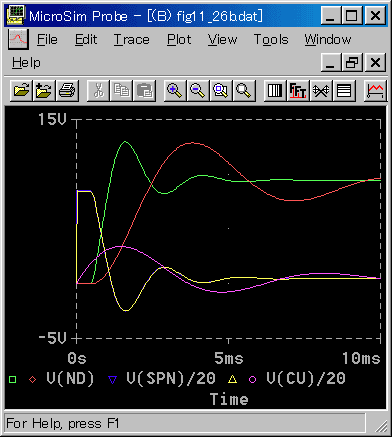Select the blue triangle trace marker
The height and width of the screenshot is (437, 392).
pos(113,379)
